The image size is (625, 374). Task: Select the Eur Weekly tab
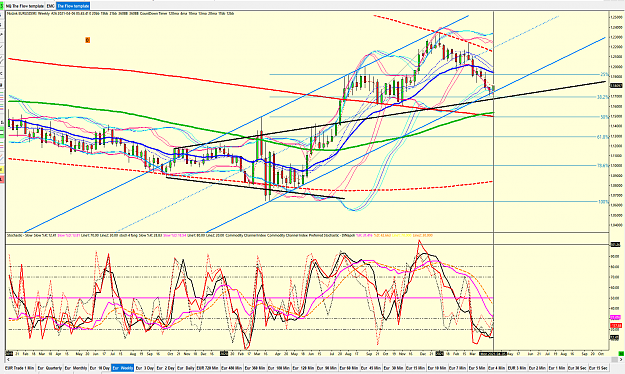click(122, 368)
